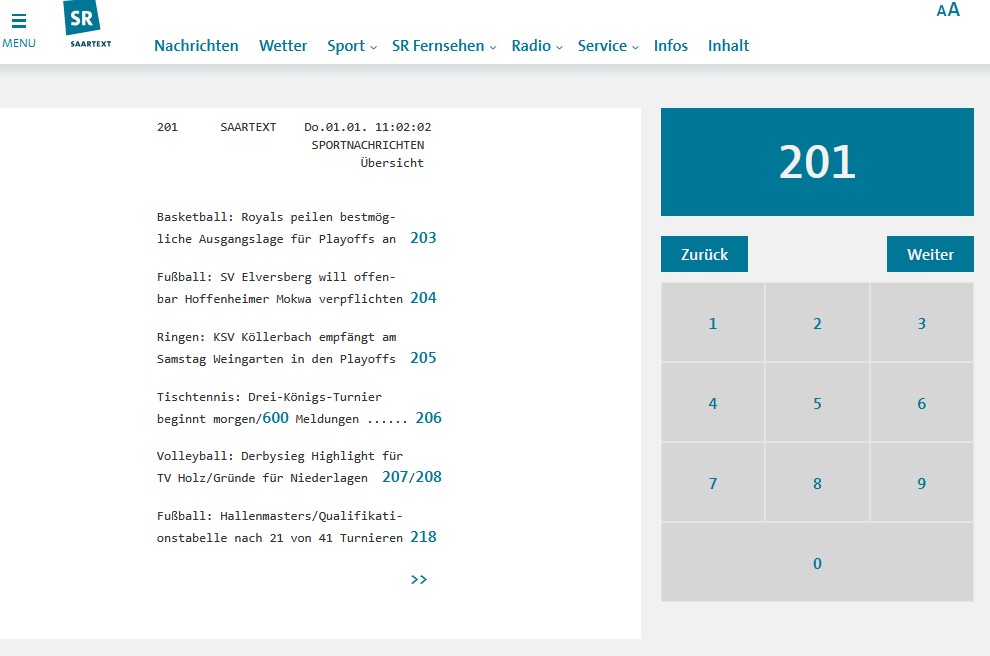Go to the Wetter section
The width and height of the screenshot is (990, 656).
pos(283,46)
